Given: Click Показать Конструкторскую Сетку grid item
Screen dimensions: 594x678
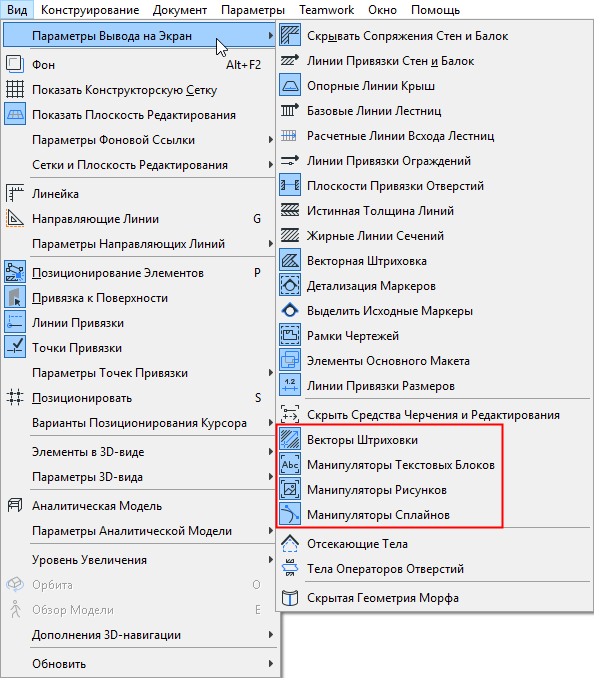Looking at the screenshot, I should coord(139,90).
